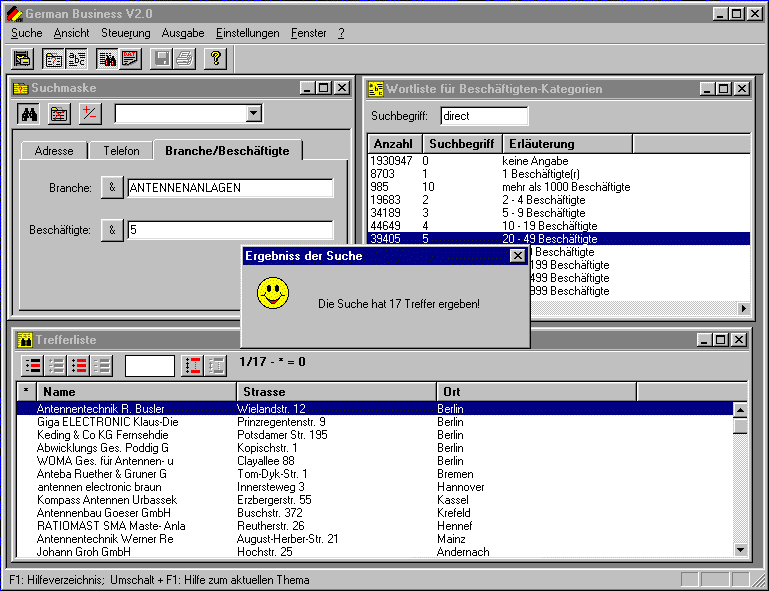769x591 pixels.
Task: Toggle the & operator beside Branche
Action: point(112,187)
